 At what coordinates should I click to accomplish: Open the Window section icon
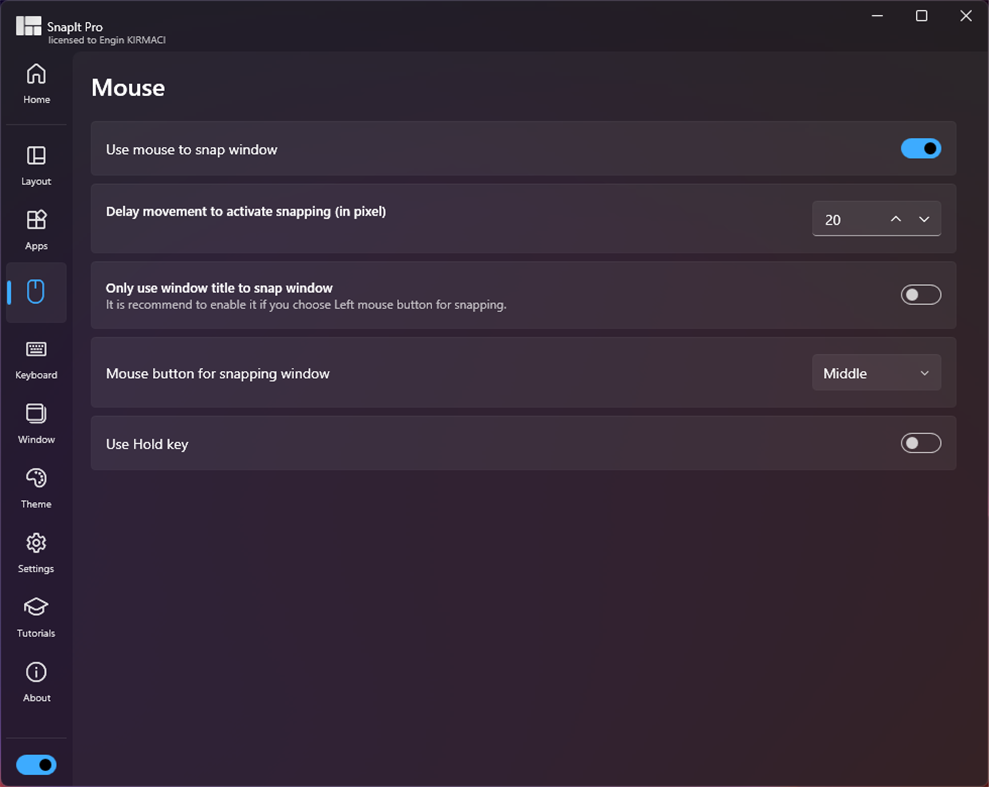pos(36,414)
